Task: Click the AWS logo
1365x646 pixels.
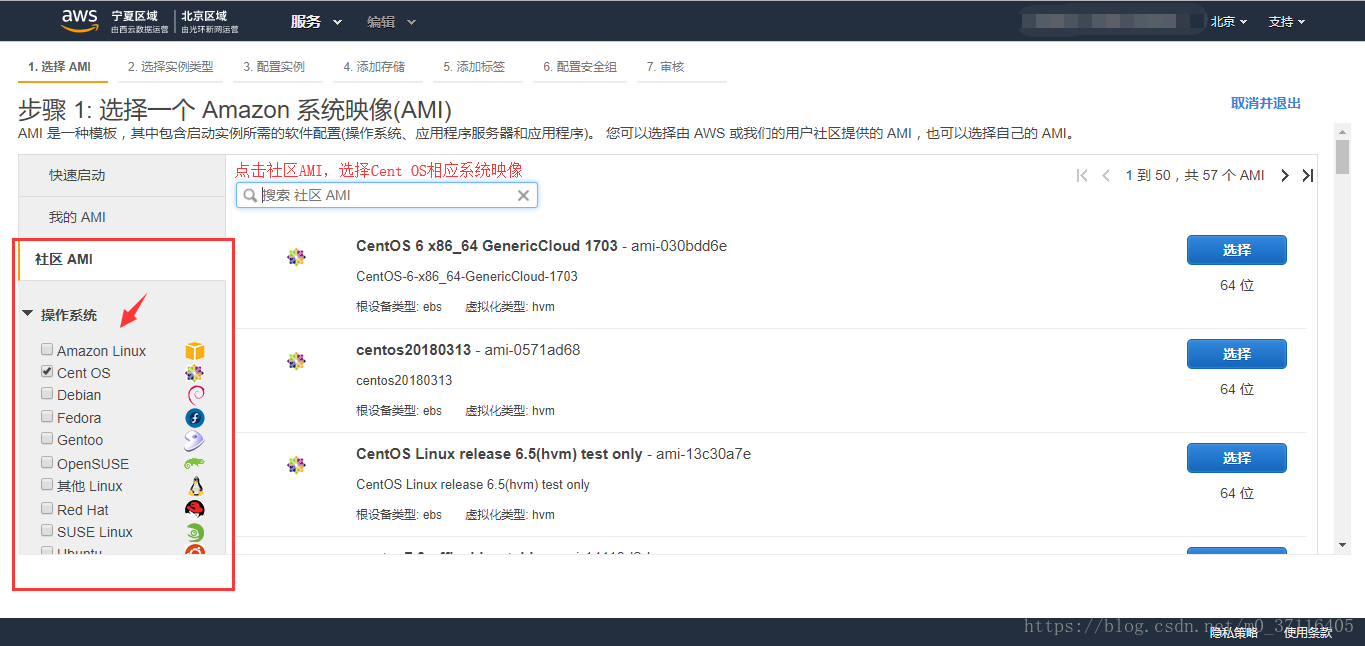Action: (80, 21)
